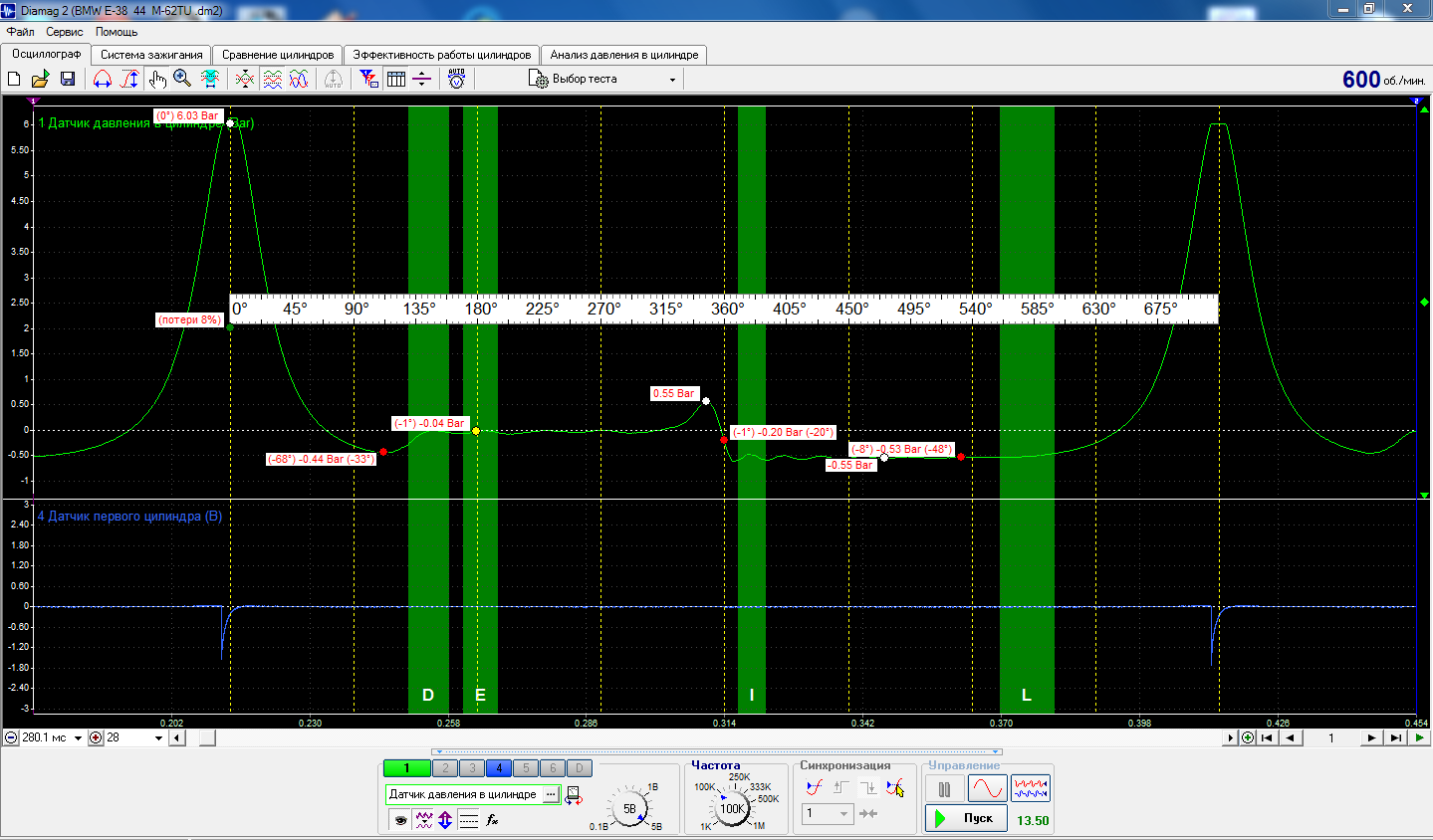Screen dimensions: 1433x840
Task: Toggle channel visibility eye icon
Action: (400, 820)
